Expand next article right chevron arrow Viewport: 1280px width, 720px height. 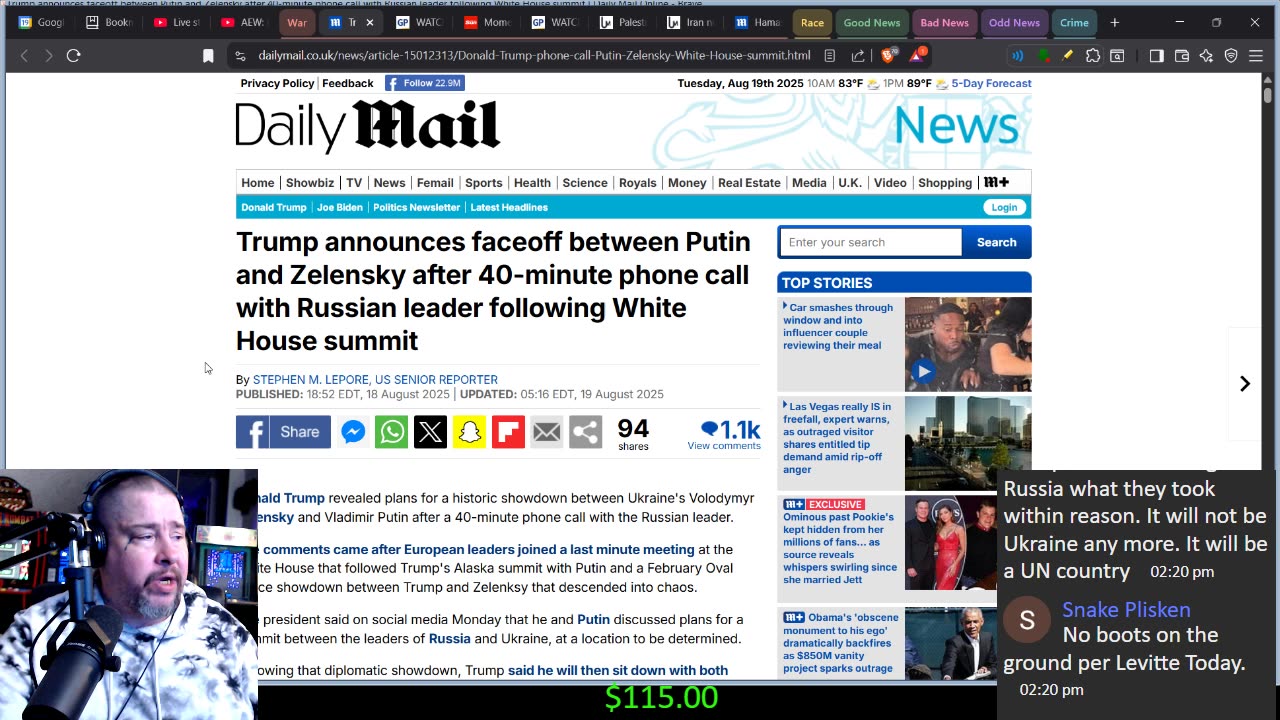(1245, 384)
